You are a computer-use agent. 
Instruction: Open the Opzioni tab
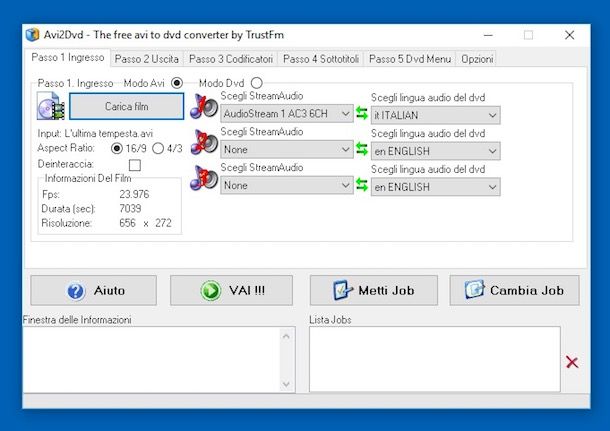coord(477,59)
